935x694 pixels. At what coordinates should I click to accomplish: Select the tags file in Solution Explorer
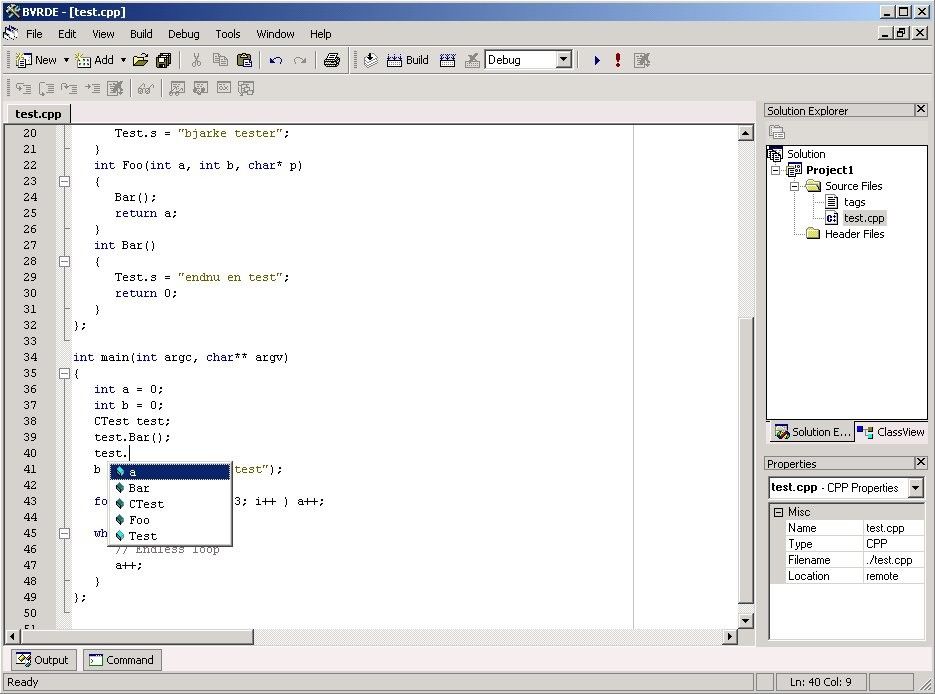tap(854, 202)
